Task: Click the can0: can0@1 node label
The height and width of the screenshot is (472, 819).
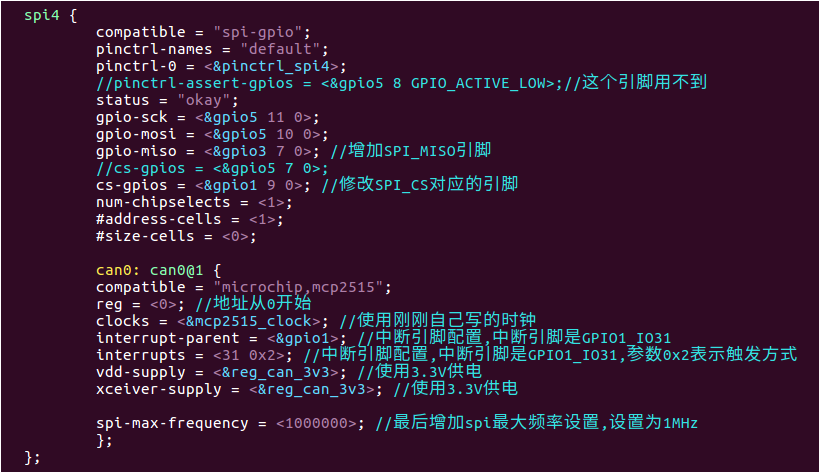Action: coord(149,270)
